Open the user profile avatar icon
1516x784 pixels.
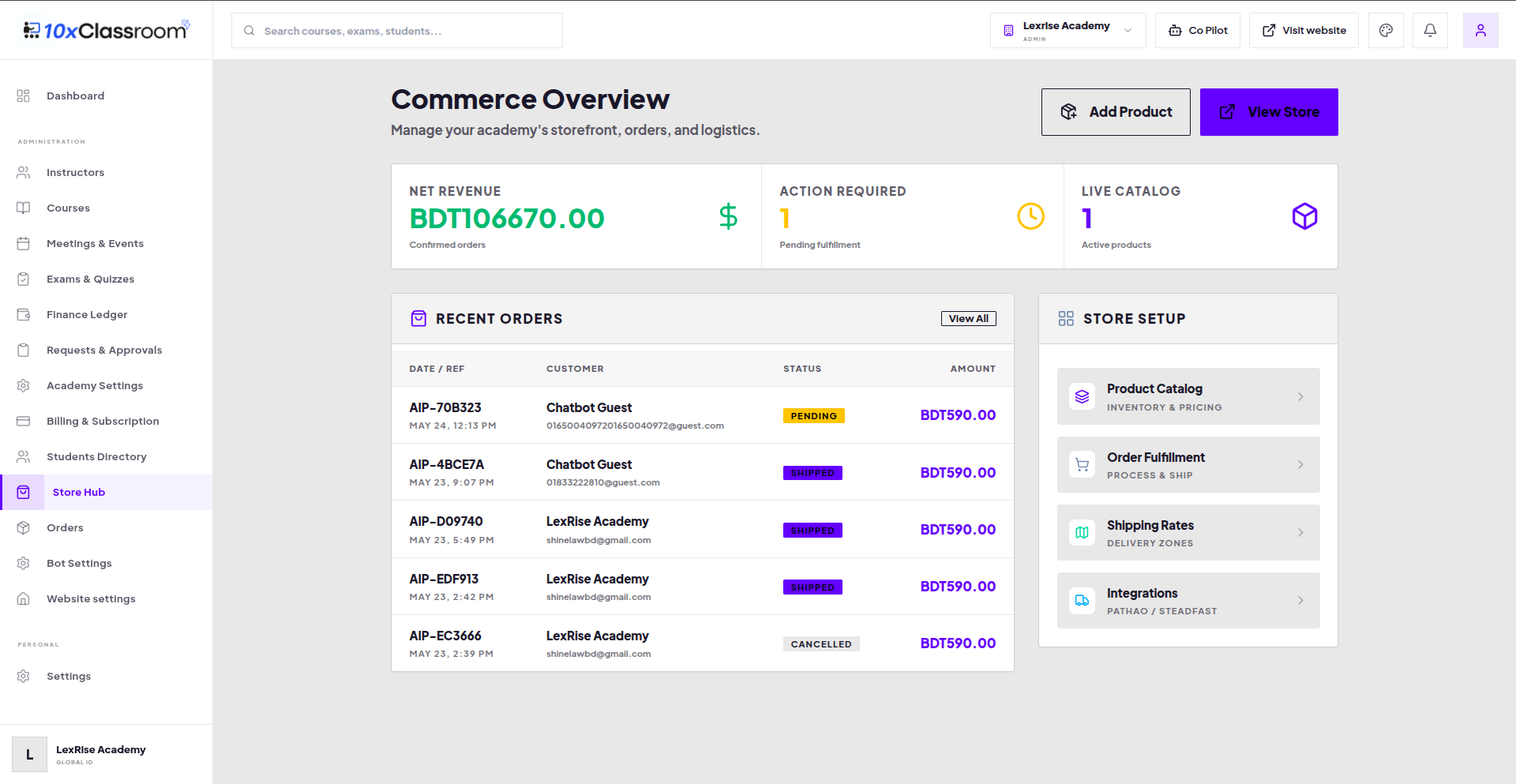pos(1480,30)
